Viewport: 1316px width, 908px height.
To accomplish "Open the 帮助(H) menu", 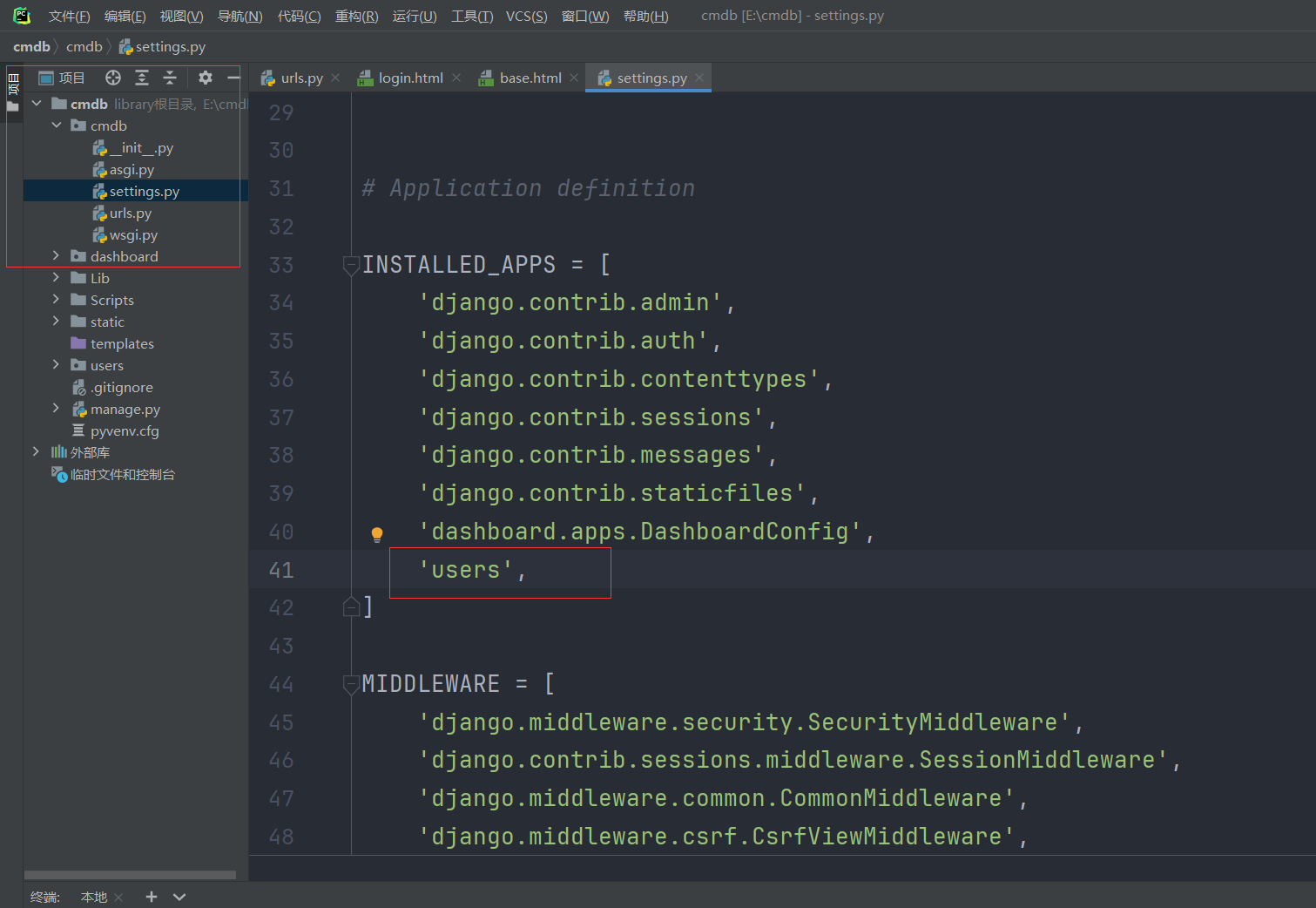I will tap(645, 17).
